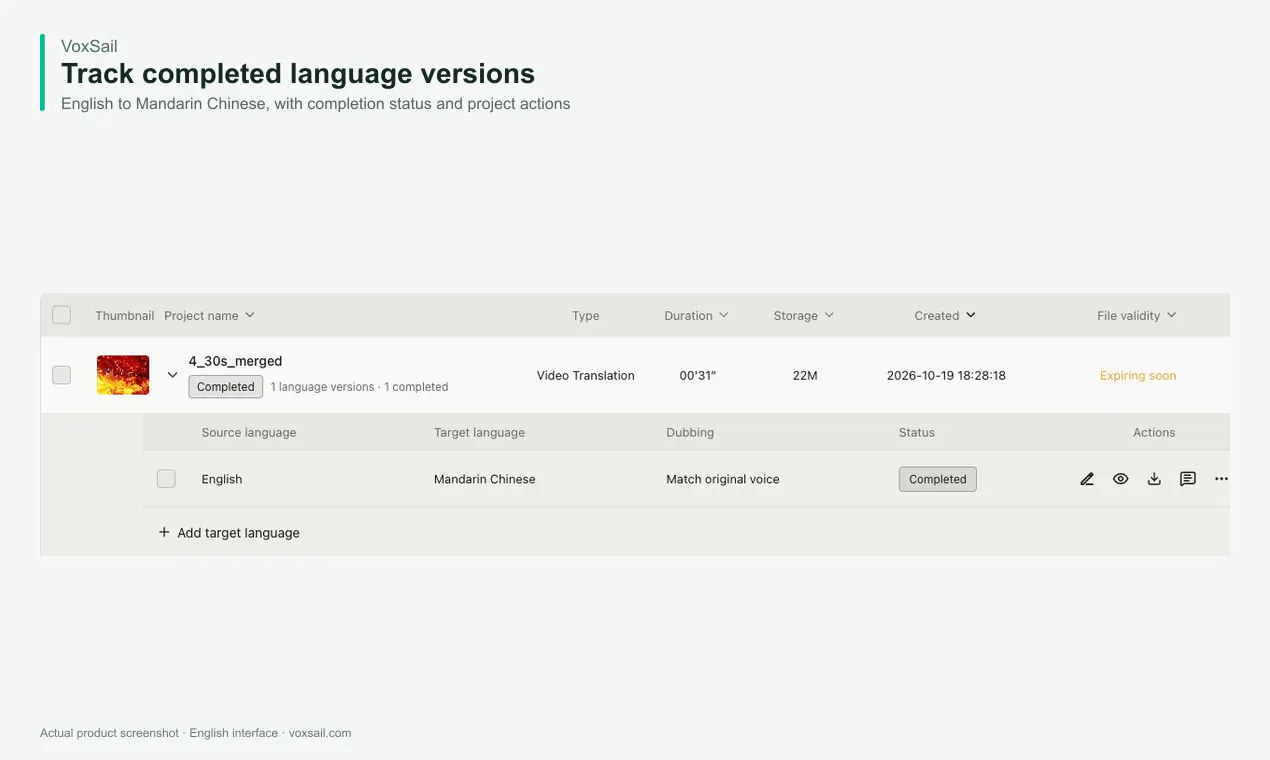Image resolution: width=1270 pixels, height=760 pixels.
Task: Sort the table by Storage
Action: (x=803, y=316)
